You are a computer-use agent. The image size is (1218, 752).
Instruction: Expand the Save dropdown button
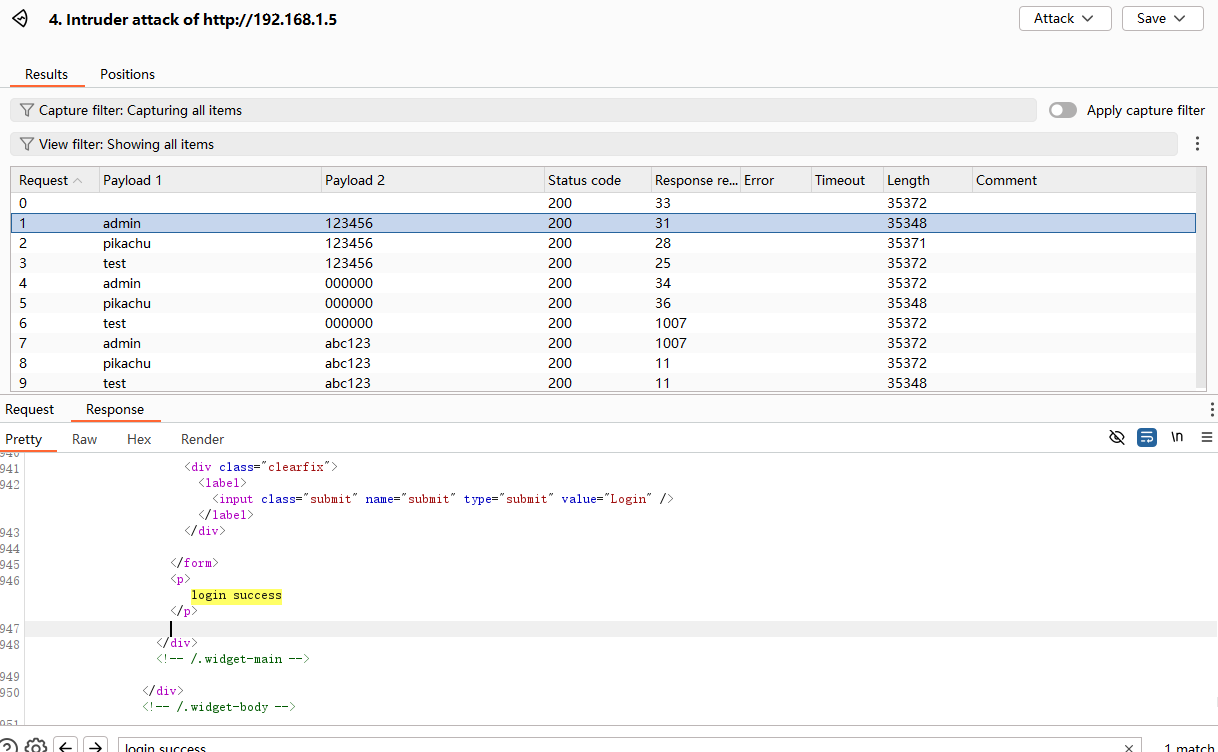(x=1162, y=19)
